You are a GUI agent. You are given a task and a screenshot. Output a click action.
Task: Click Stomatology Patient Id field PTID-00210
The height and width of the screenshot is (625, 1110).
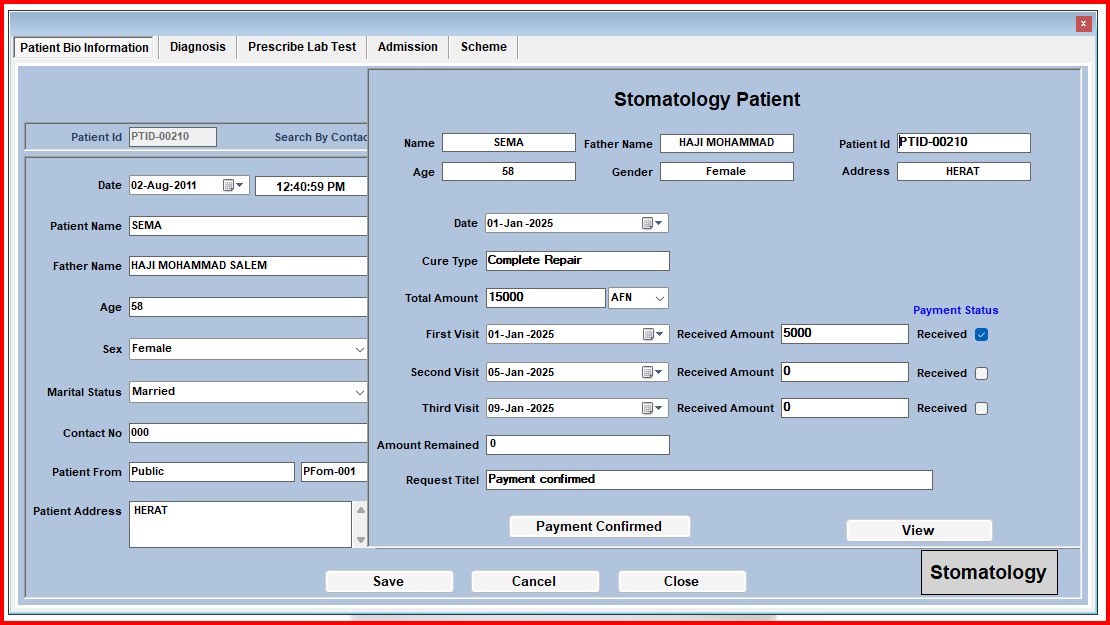point(963,142)
